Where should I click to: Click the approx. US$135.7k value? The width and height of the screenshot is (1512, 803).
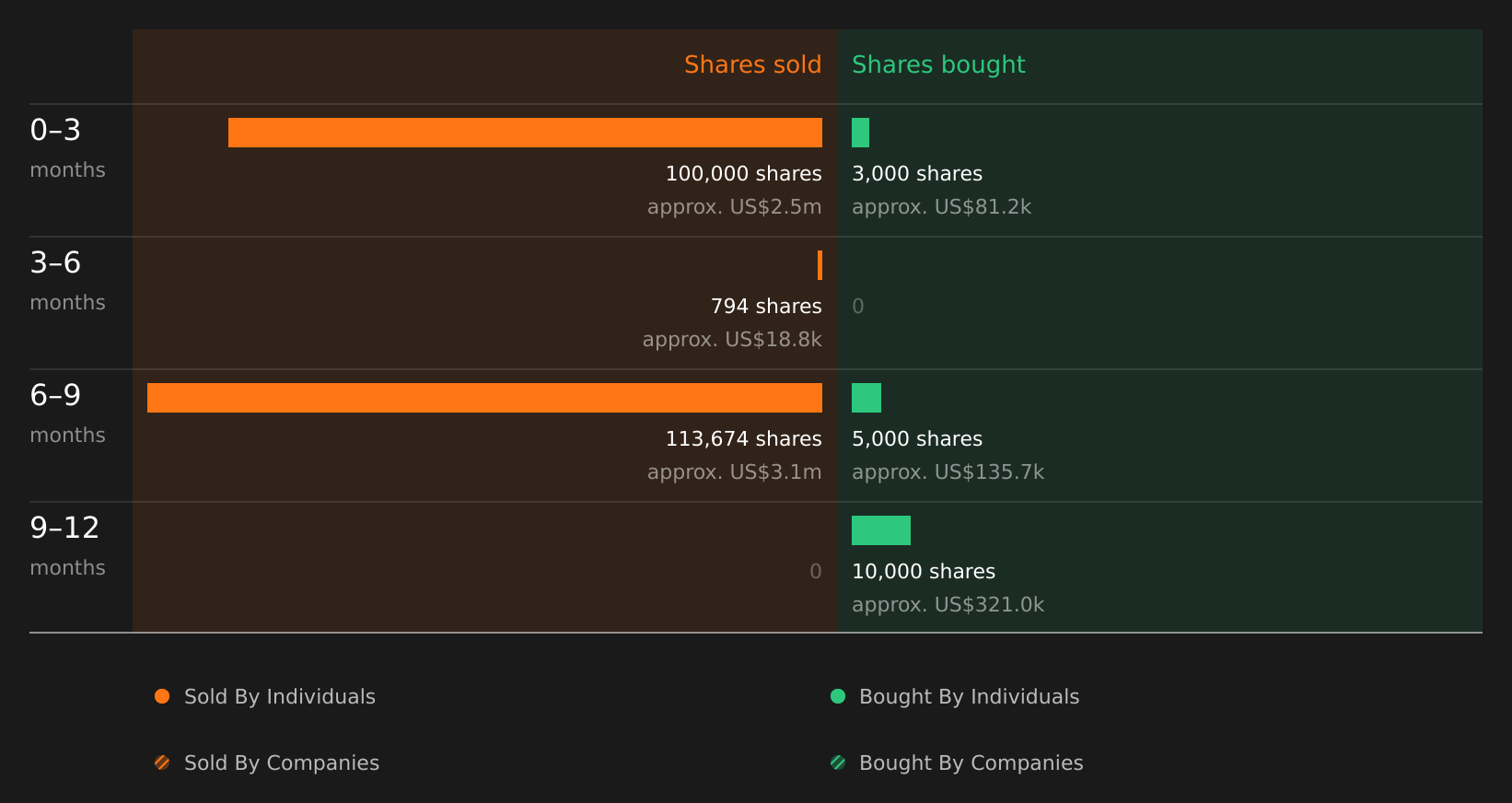[x=948, y=472]
